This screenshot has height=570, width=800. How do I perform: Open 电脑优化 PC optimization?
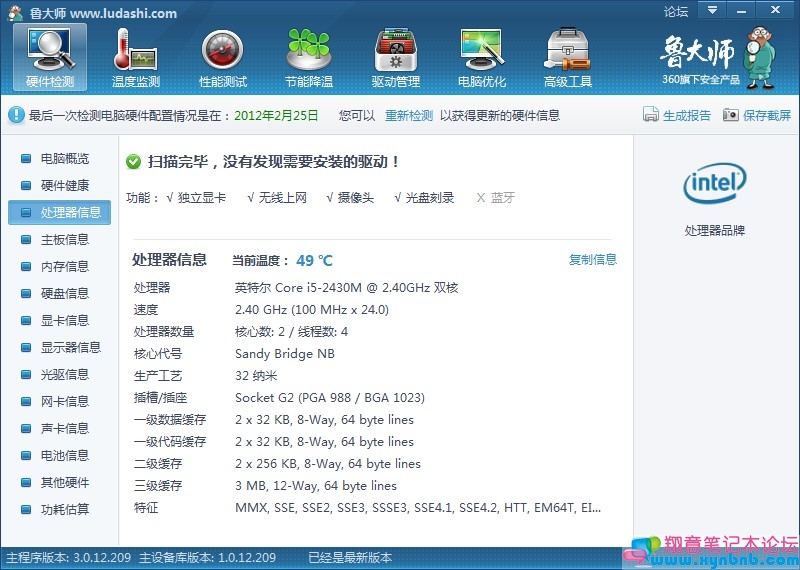click(x=481, y=57)
